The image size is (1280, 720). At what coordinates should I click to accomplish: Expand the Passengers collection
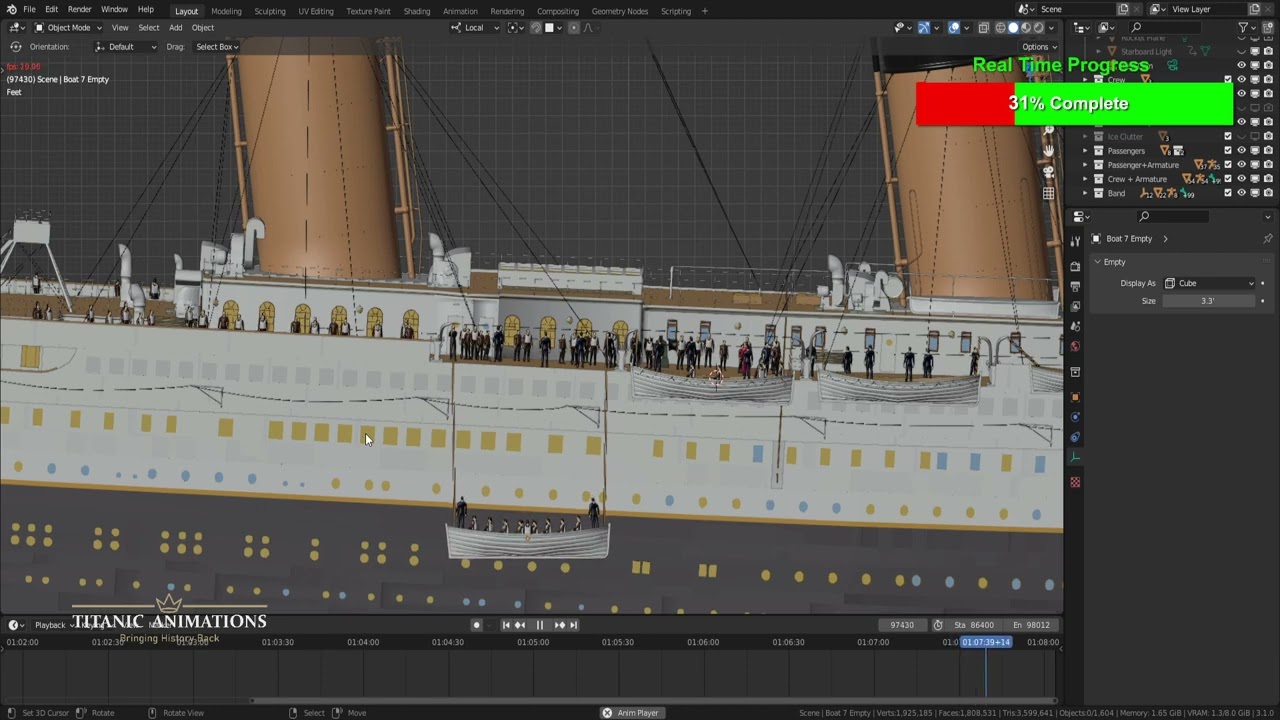pos(1085,151)
